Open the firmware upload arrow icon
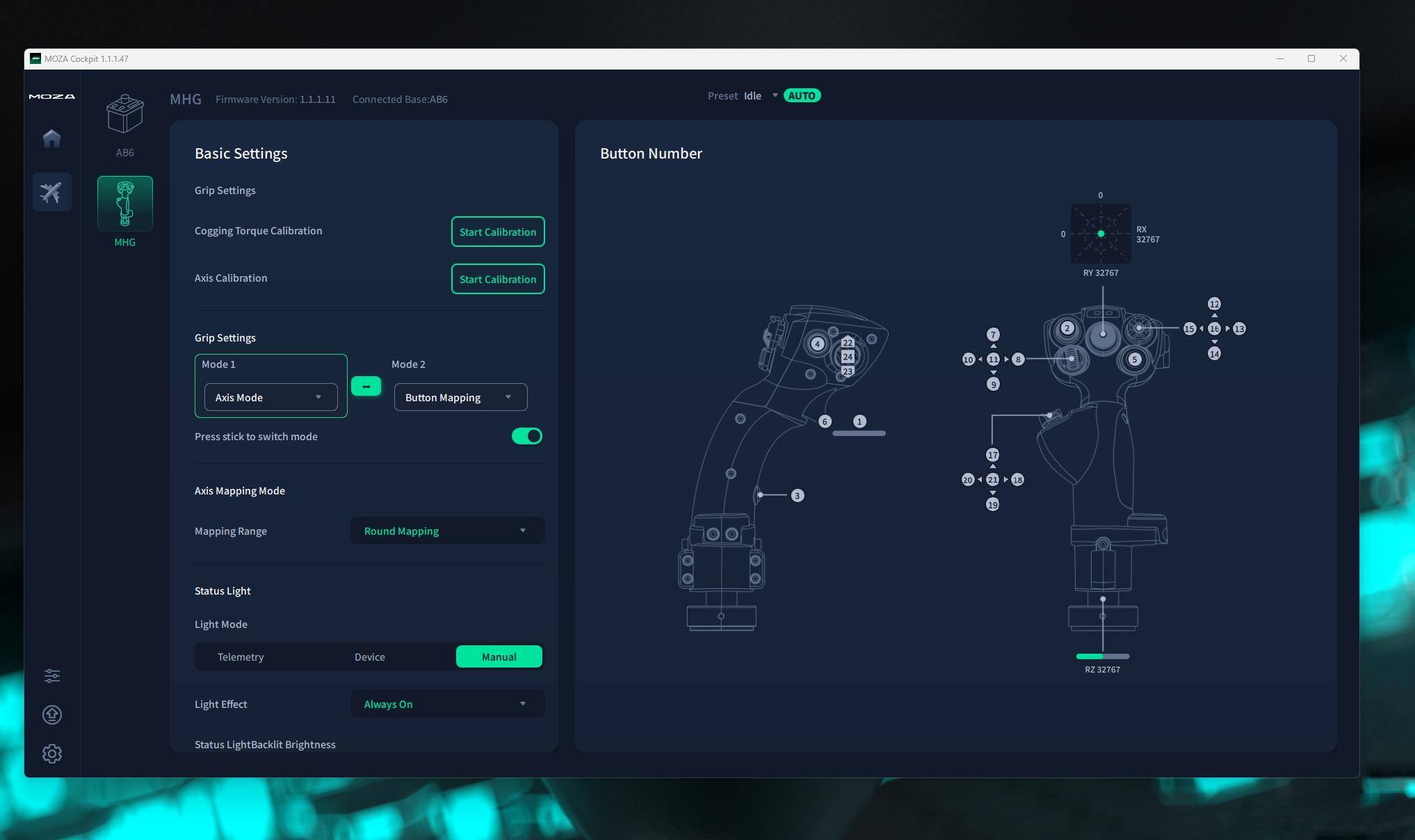 tap(52, 715)
